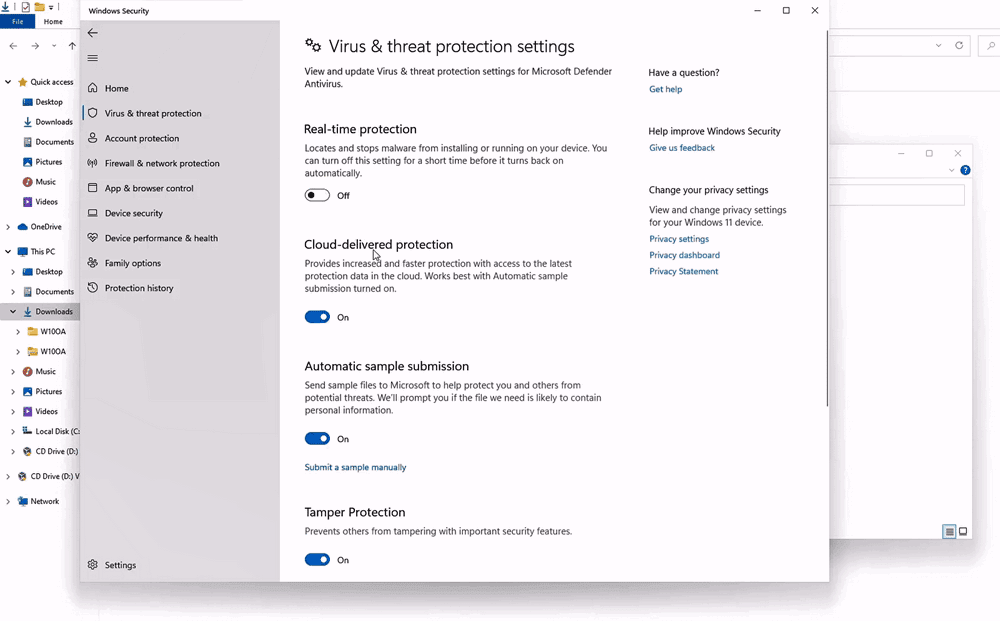The height and width of the screenshot is (621, 1000).
Task: Click the shield icon for virus protection
Action: pyautogui.click(x=92, y=112)
